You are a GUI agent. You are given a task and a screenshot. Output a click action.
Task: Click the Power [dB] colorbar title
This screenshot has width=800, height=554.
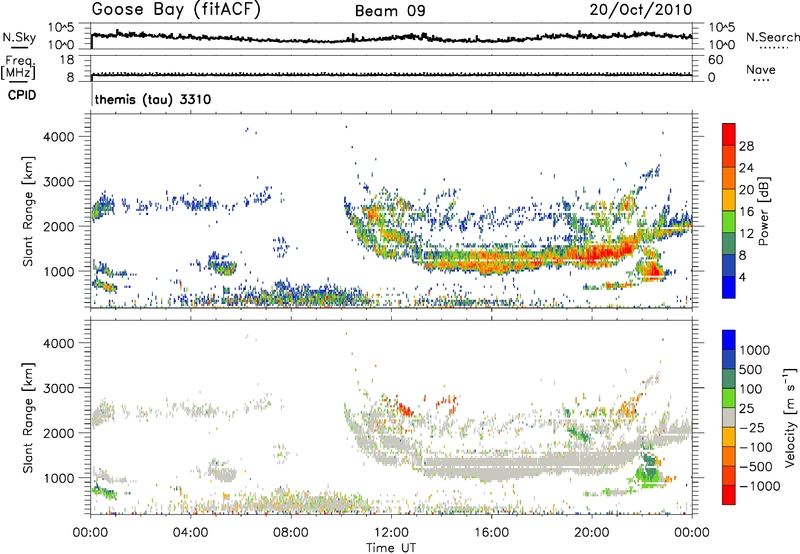(764, 211)
